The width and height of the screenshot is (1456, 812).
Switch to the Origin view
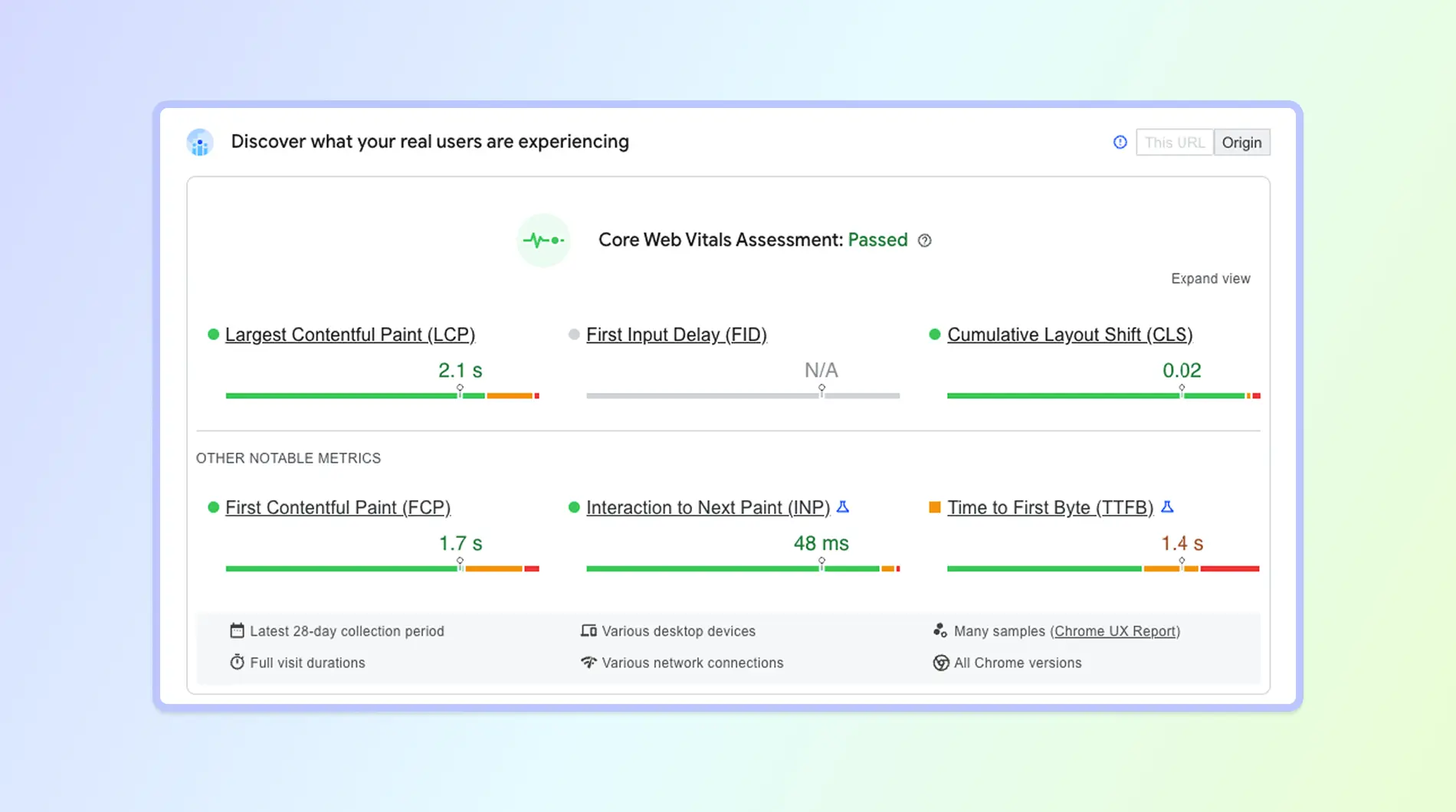pos(1241,142)
